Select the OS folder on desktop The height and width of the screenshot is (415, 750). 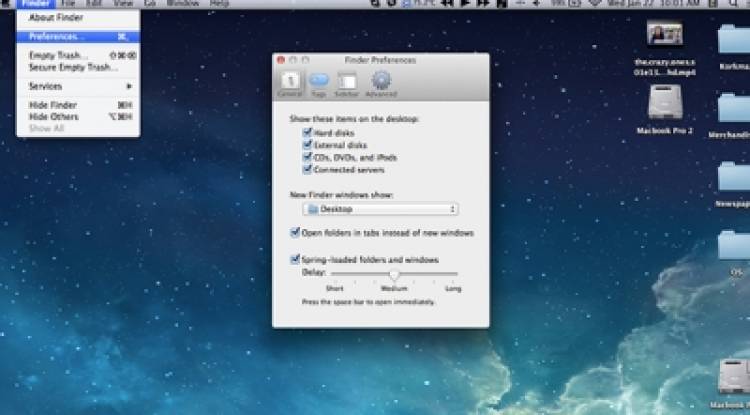(735, 246)
